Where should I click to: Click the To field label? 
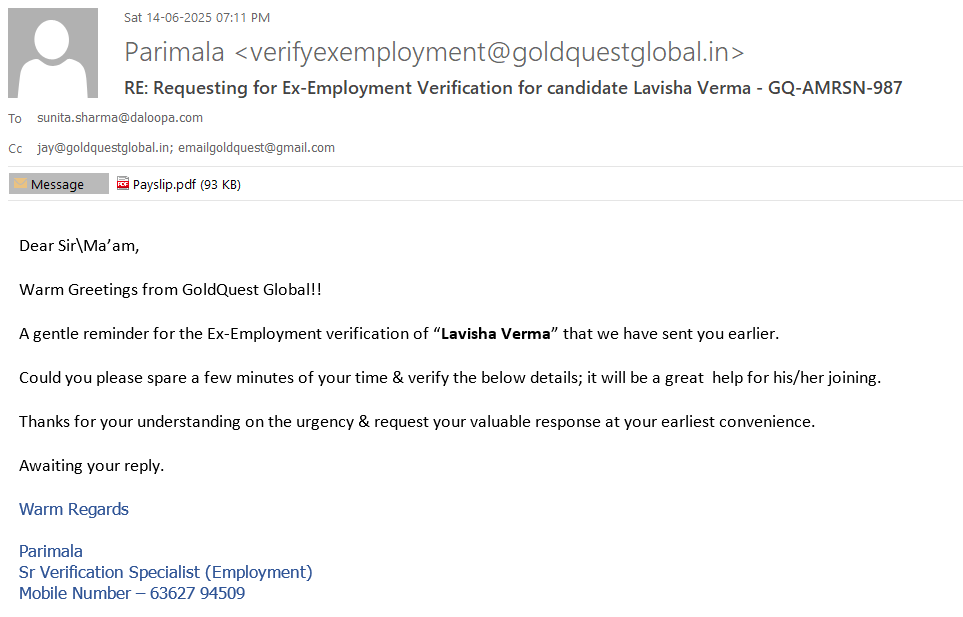point(15,119)
